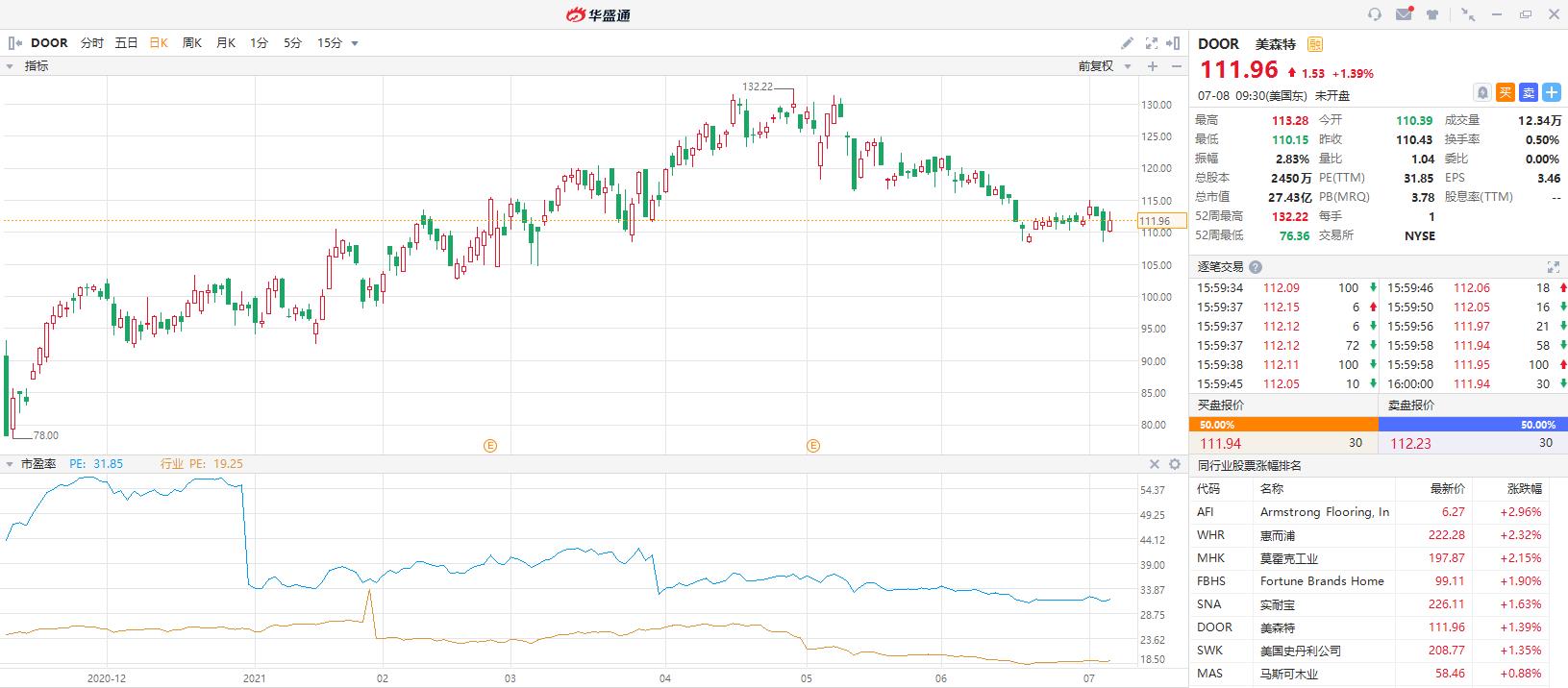Close the 市盈率 indicator panel

click(x=1155, y=464)
